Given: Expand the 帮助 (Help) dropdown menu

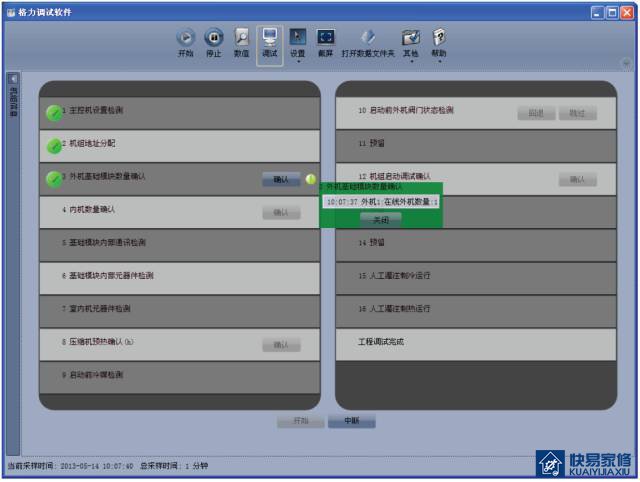Looking at the screenshot, I should pos(439,62).
